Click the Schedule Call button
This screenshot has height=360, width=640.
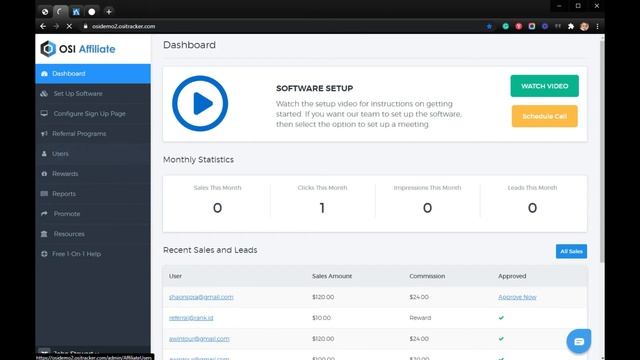[544, 116]
